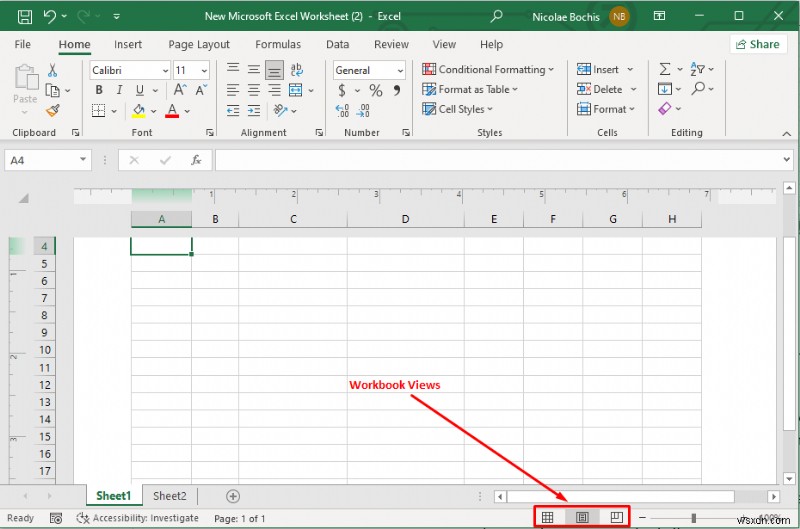Switch to Sheet2 tab
This screenshot has width=800, height=529.
pyautogui.click(x=170, y=496)
